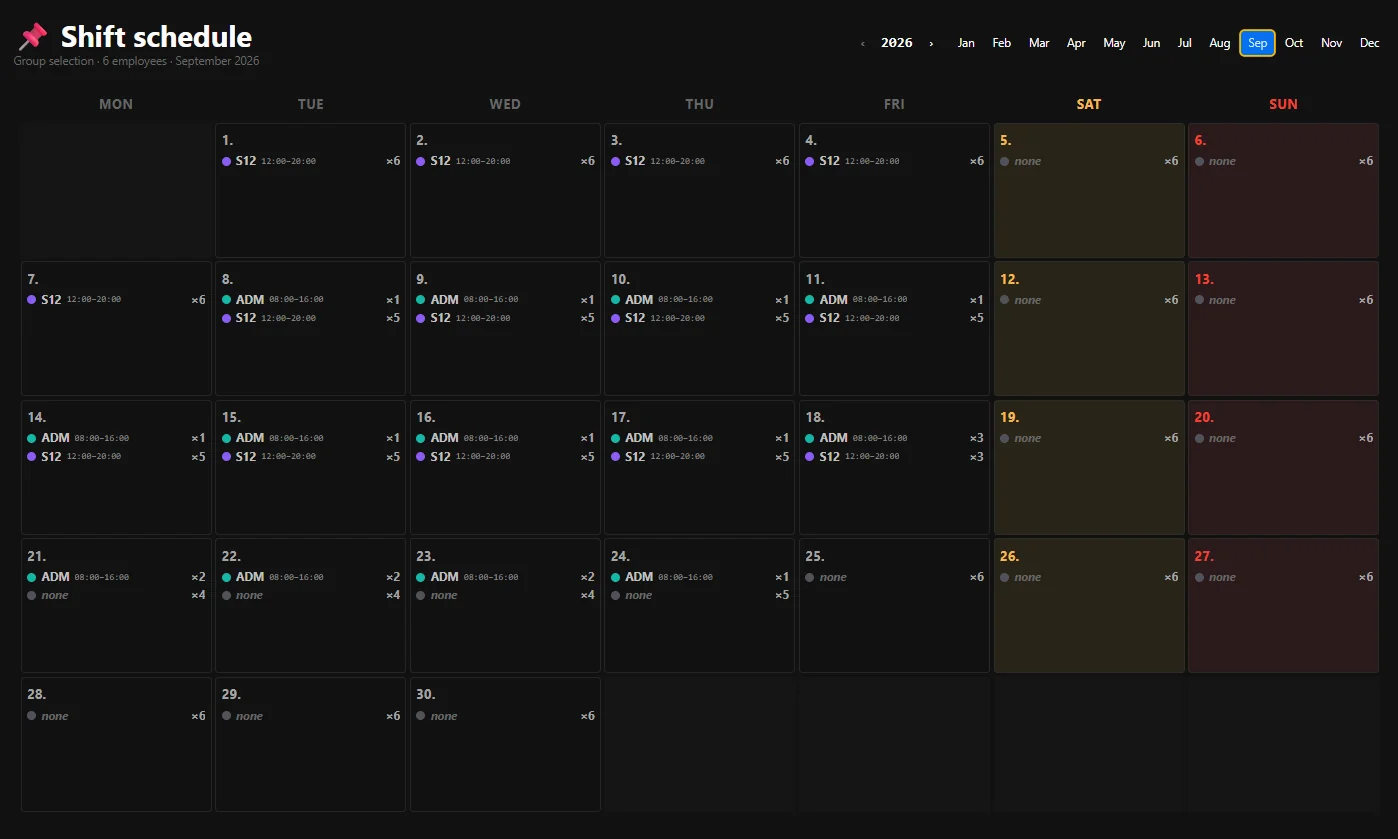Select the ADM shift on day 14
Image resolution: width=1398 pixels, height=839 pixels.
click(116, 438)
